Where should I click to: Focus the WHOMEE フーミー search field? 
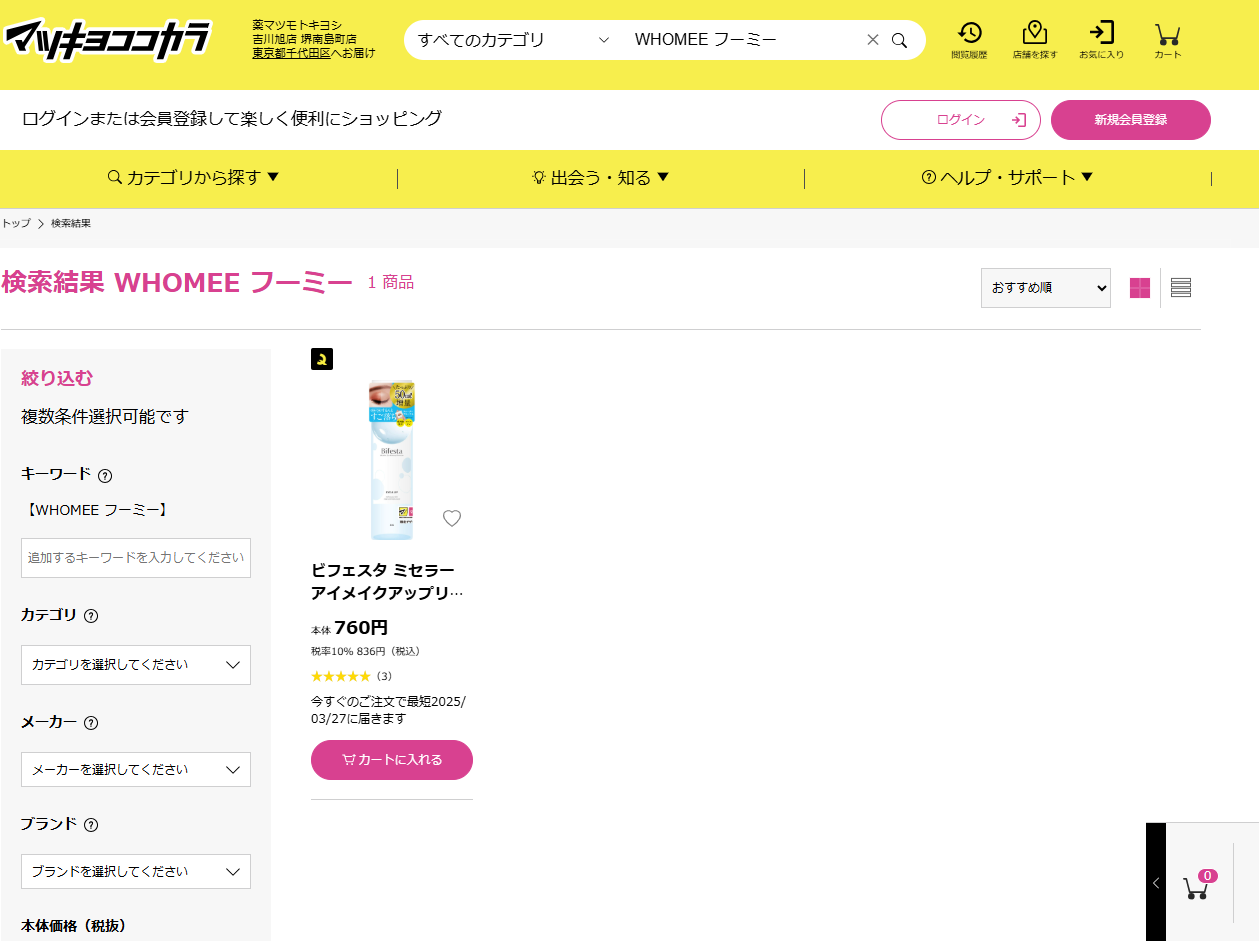click(x=745, y=40)
